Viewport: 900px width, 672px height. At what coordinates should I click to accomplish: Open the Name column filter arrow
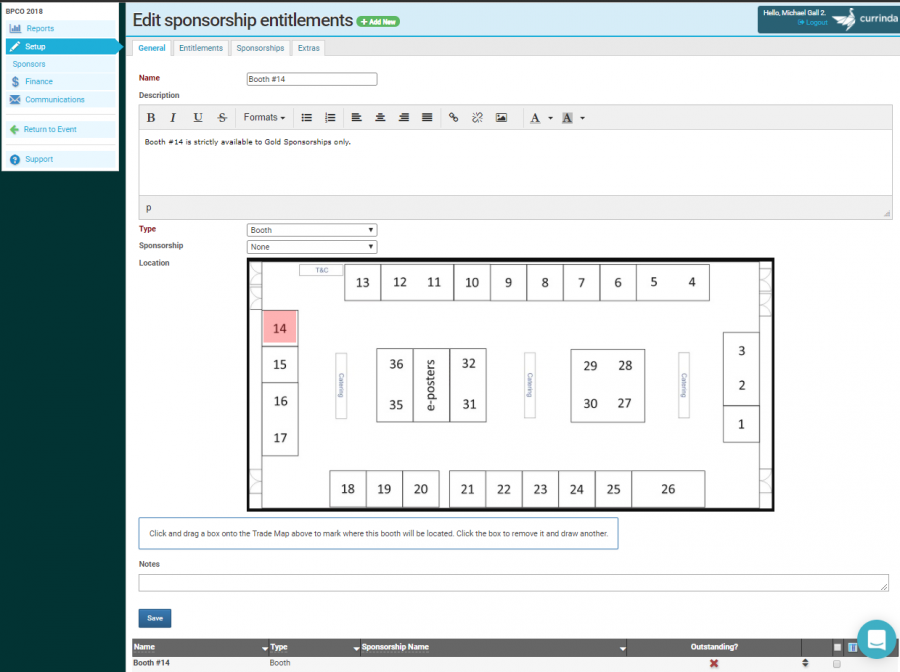click(x=265, y=648)
